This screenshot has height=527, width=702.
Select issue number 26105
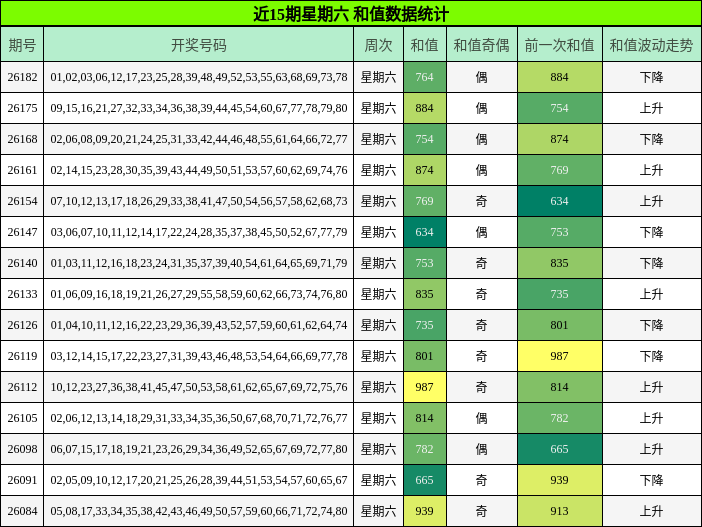[22, 418]
